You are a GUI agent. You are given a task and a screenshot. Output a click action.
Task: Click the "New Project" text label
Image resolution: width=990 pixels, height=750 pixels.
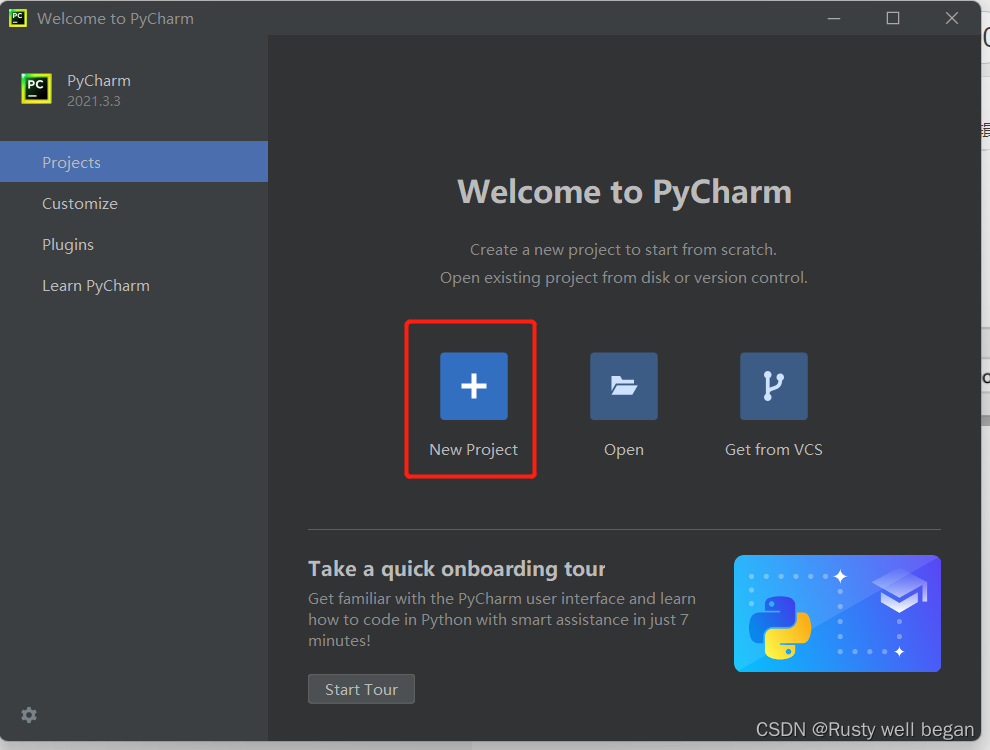pos(473,450)
